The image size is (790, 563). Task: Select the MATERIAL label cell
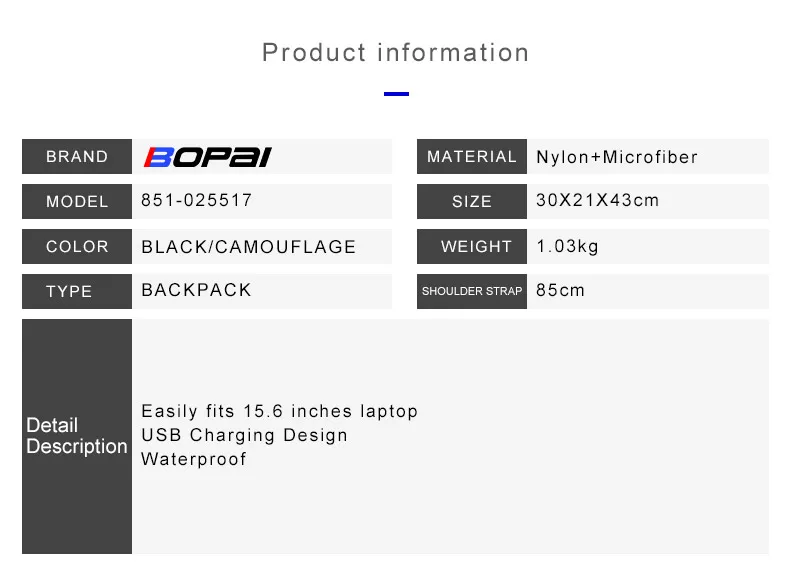click(472, 157)
